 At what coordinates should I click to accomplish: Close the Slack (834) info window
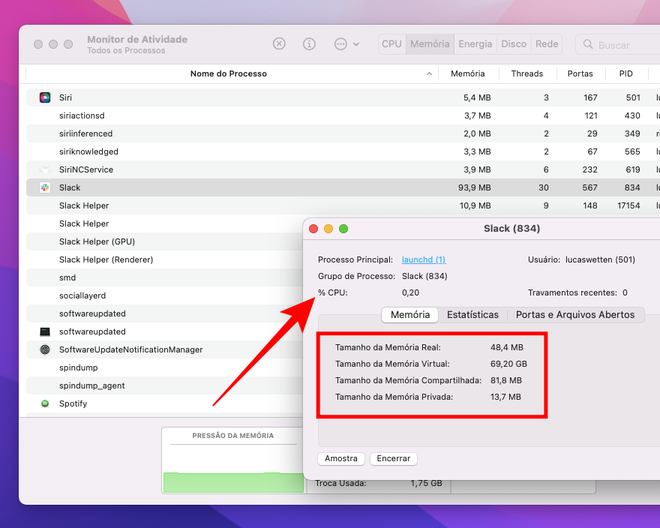click(314, 229)
